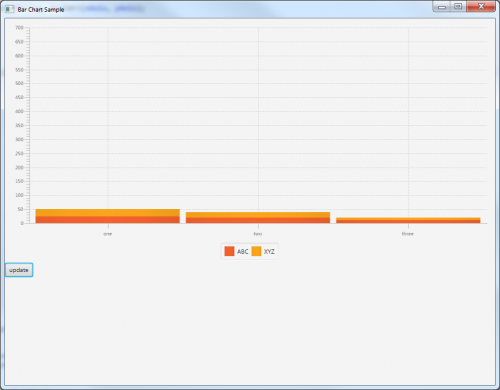
Task: Select the XYZ legend label
Action: (269, 252)
